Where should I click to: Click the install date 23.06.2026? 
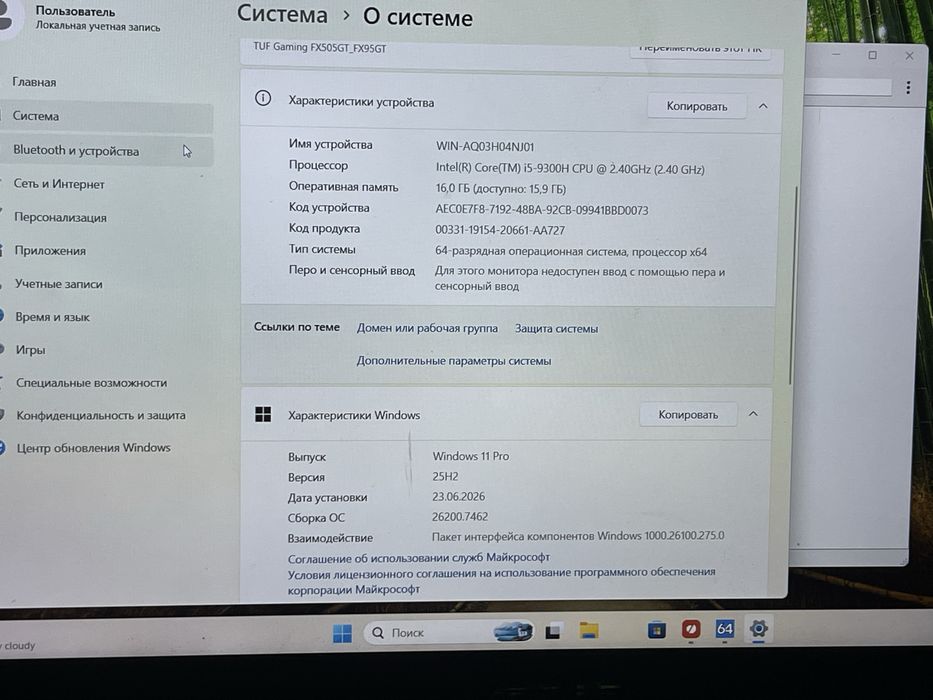pyautogui.click(x=458, y=496)
